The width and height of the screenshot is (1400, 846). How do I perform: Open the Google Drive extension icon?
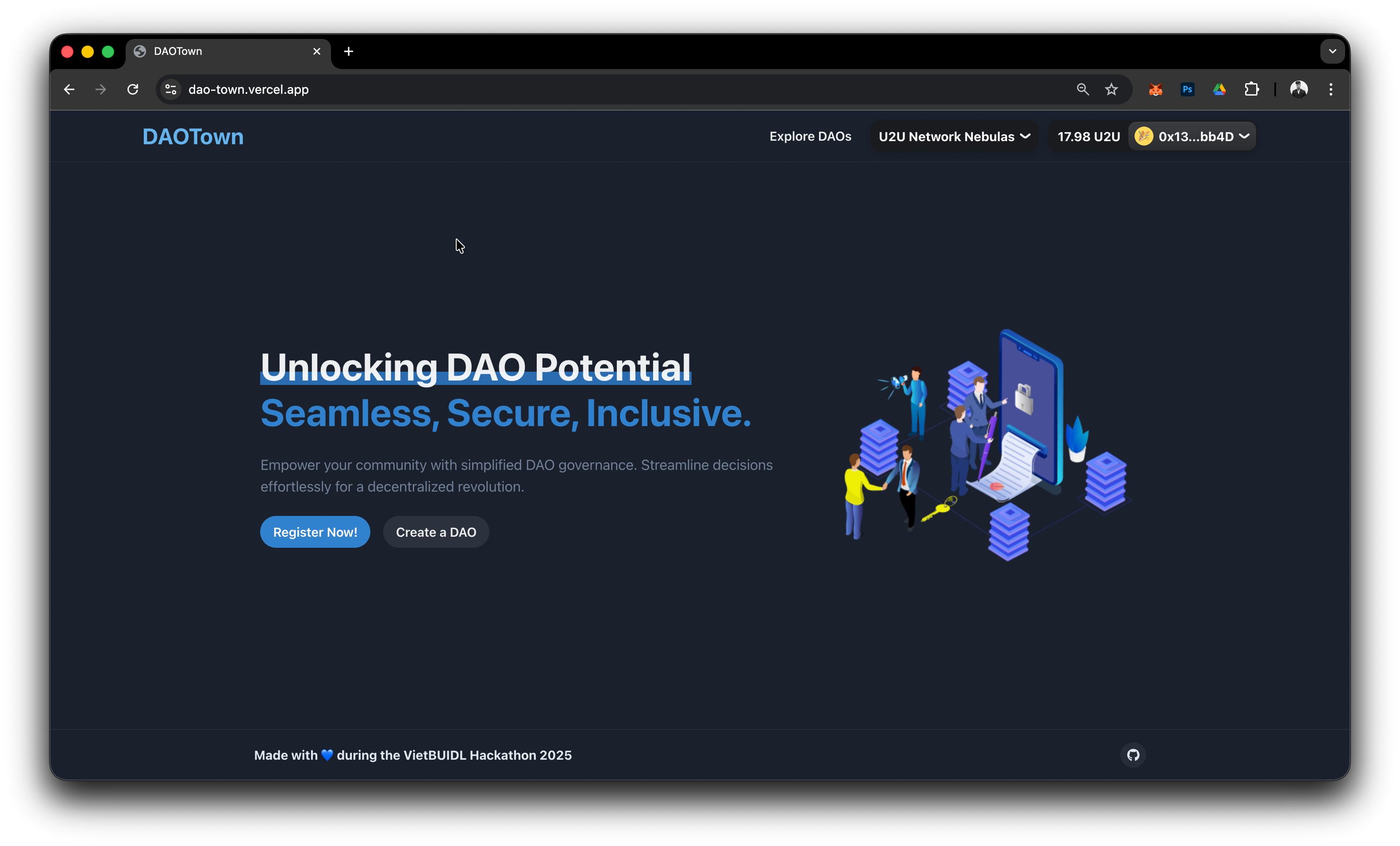(1219, 89)
